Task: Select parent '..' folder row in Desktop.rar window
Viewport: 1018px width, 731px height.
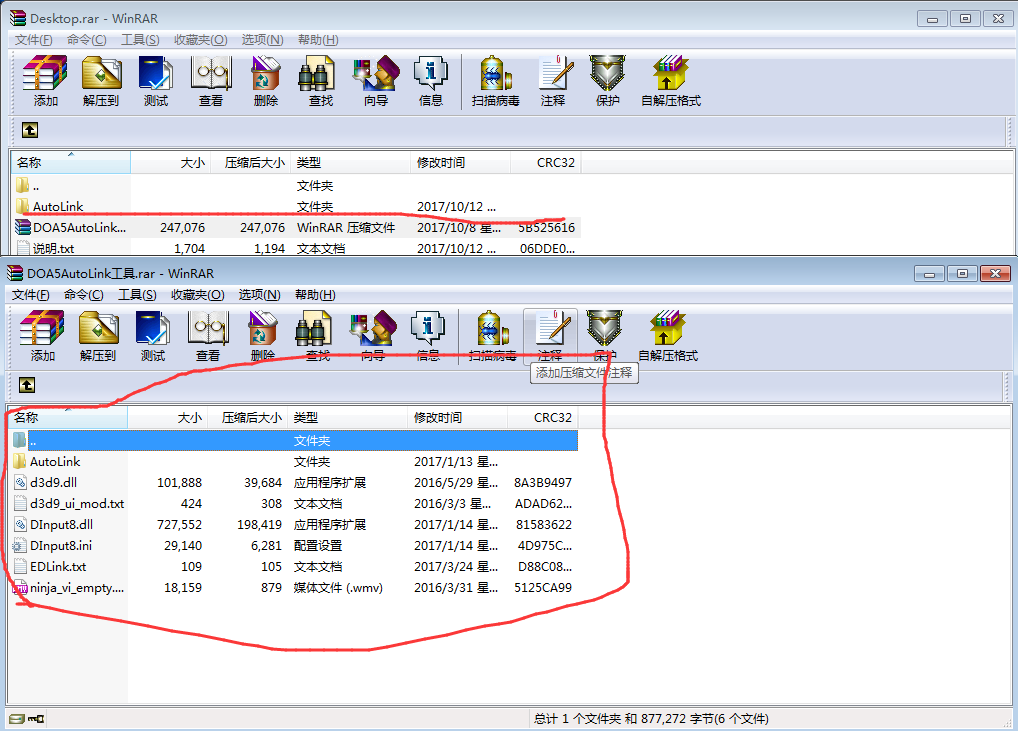Action: coord(295,186)
